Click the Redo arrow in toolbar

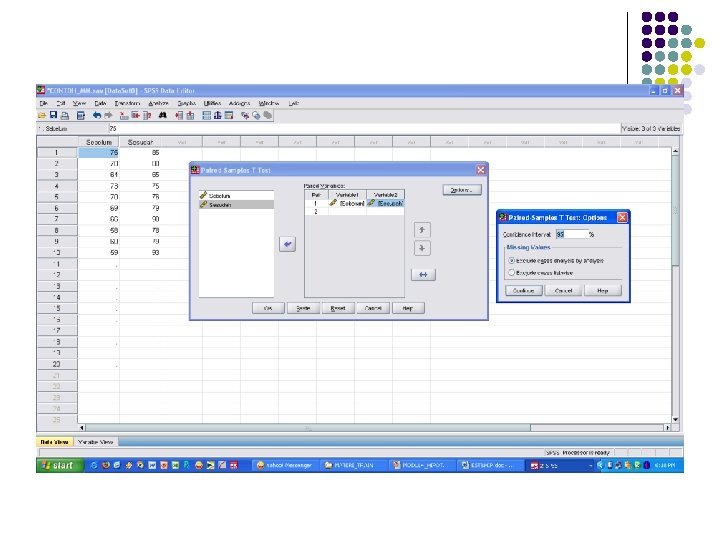point(108,115)
